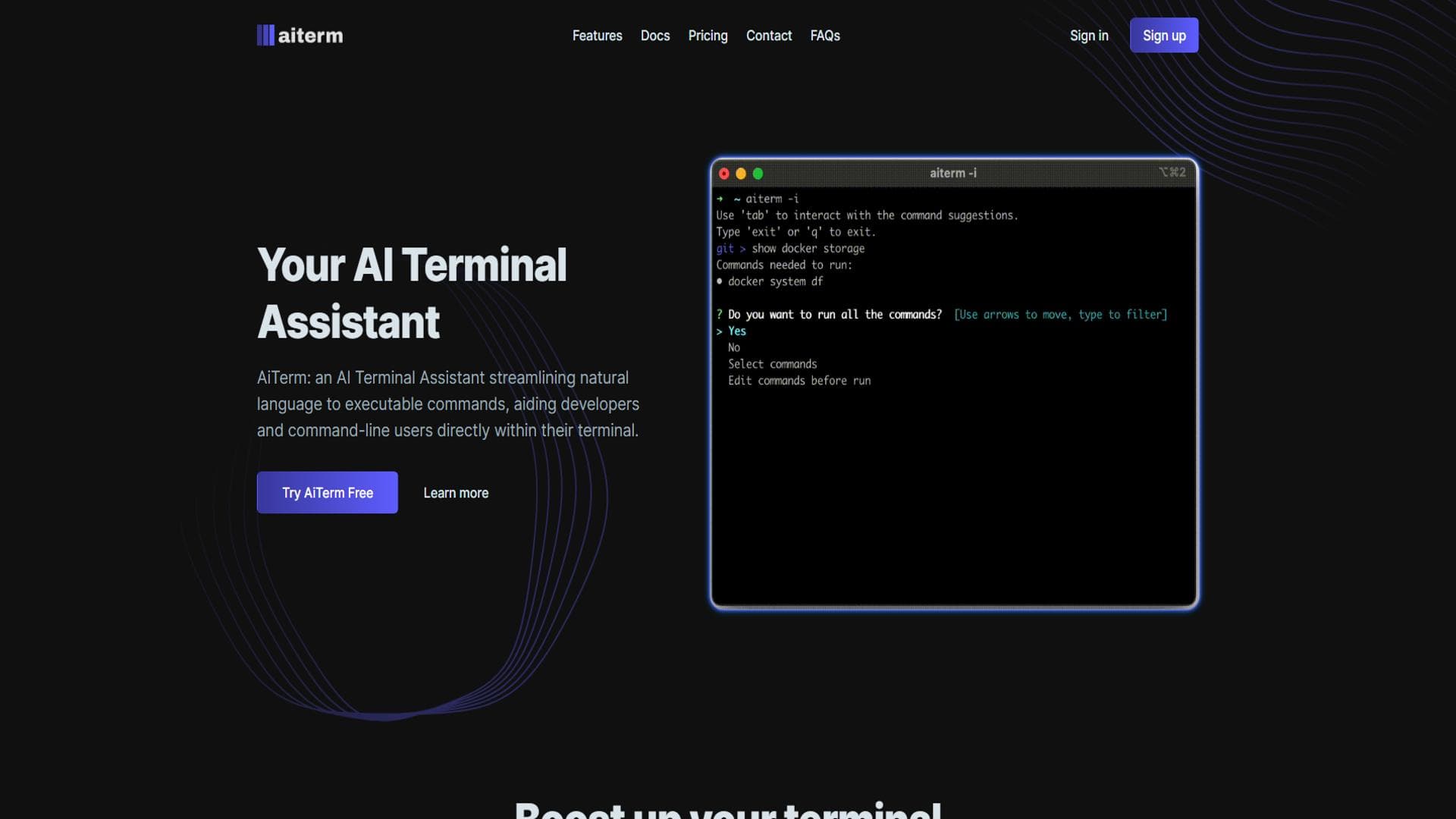The height and width of the screenshot is (819, 1456).
Task: Navigate to the Contact link
Action: (769, 36)
